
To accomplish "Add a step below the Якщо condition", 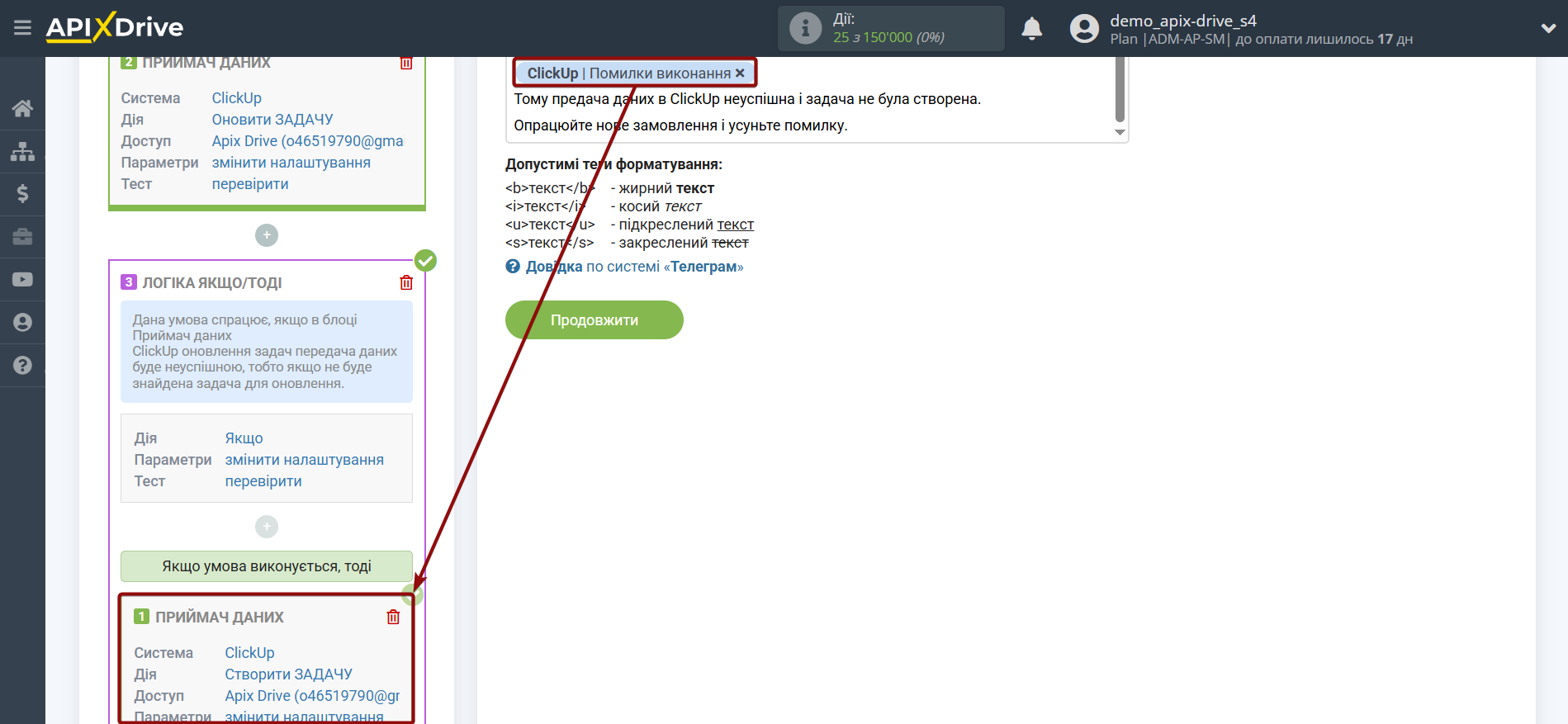I will (x=267, y=527).
